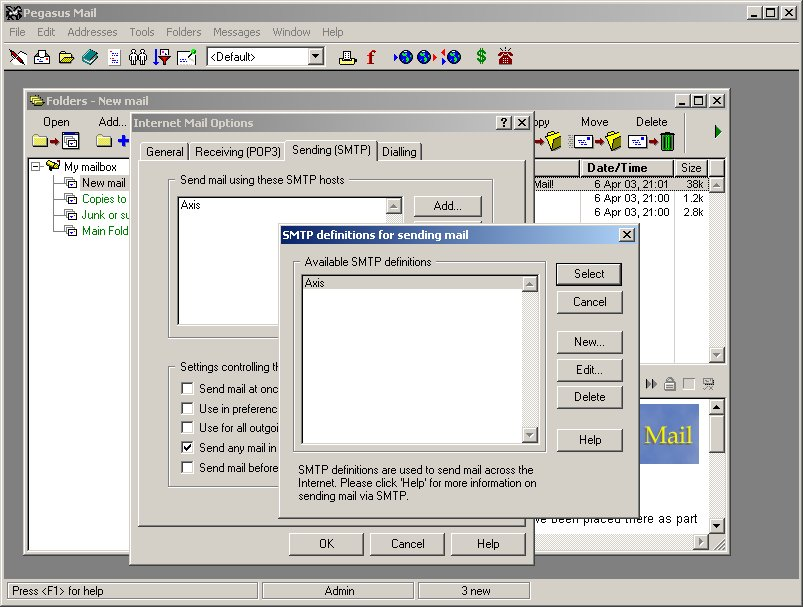Switch to the Receiving (POP3) tab
This screenshot has width=803, height=607.
(x=238, y=152)
